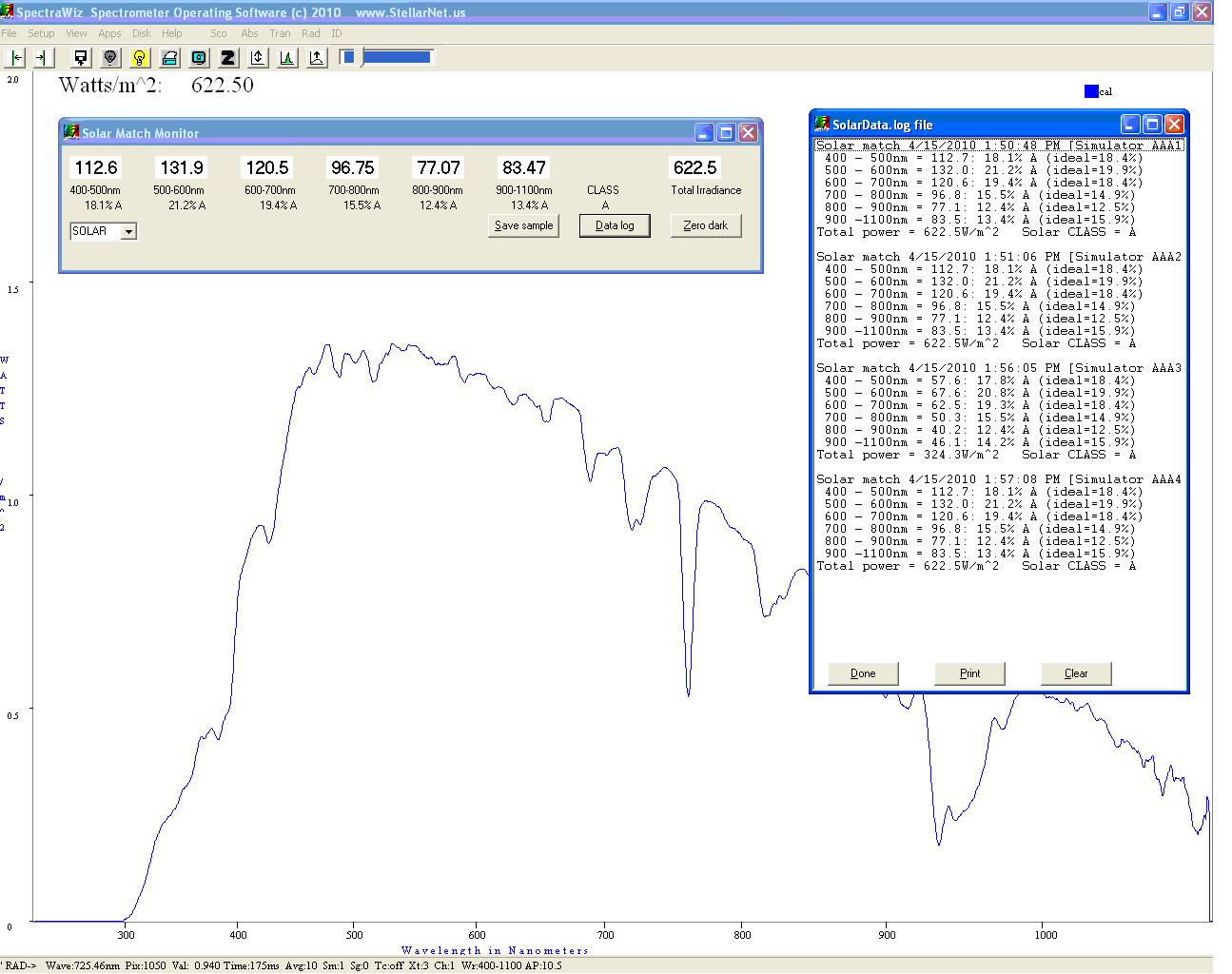
Task: Minimize the SolarData.log file window
Action: click(1130, 125)
